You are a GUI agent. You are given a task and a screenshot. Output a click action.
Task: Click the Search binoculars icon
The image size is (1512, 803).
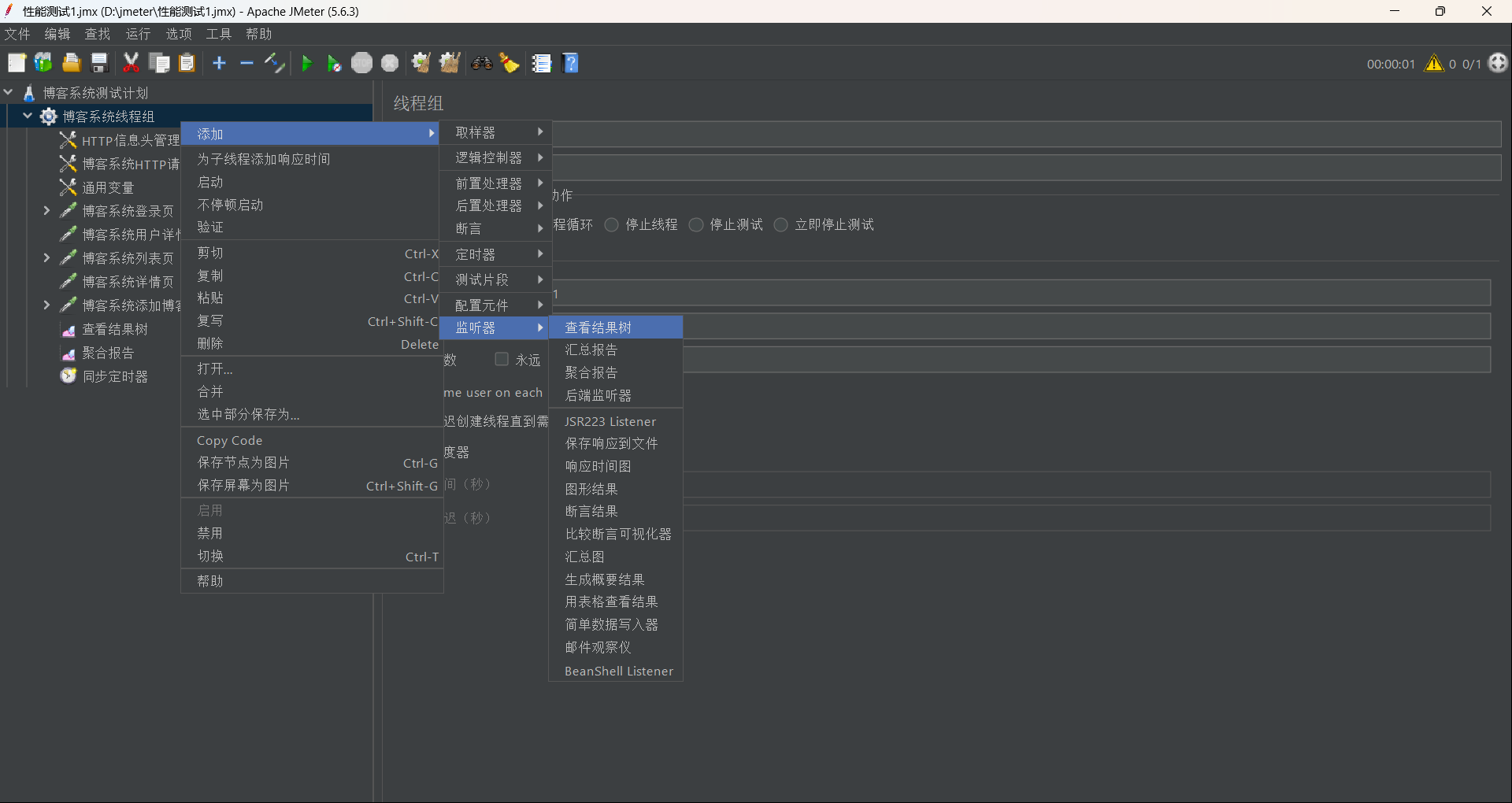[482, 63]
